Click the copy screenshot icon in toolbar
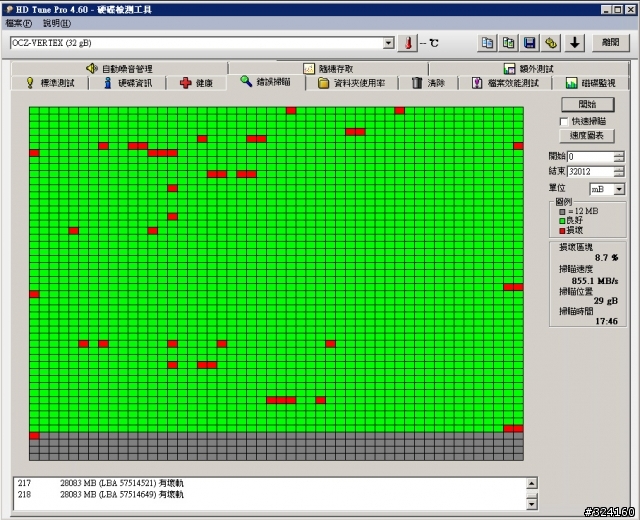640x520 pixels. point(509,43)
